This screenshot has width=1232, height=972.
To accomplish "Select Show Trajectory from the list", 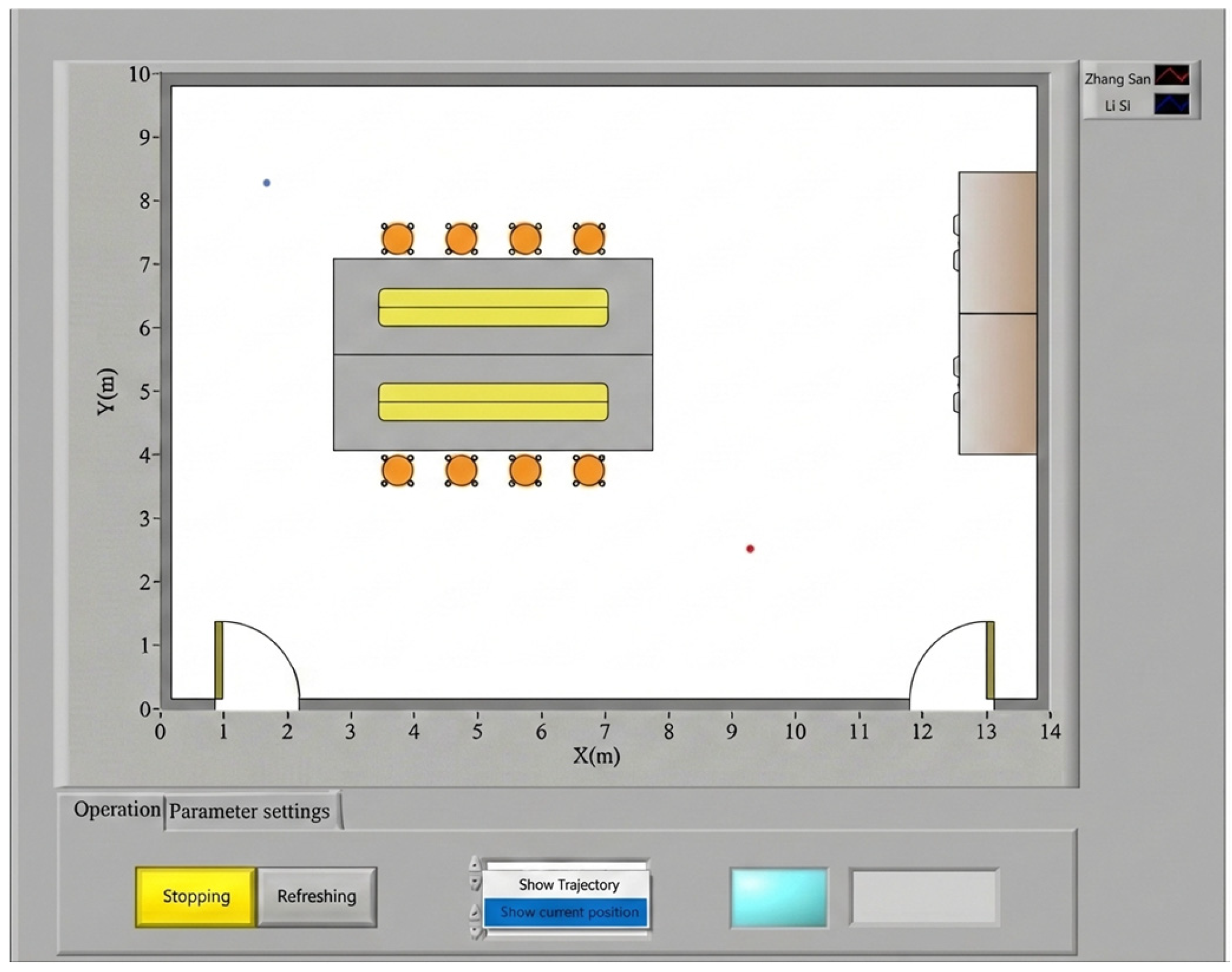I will click(x=568, y=885).
